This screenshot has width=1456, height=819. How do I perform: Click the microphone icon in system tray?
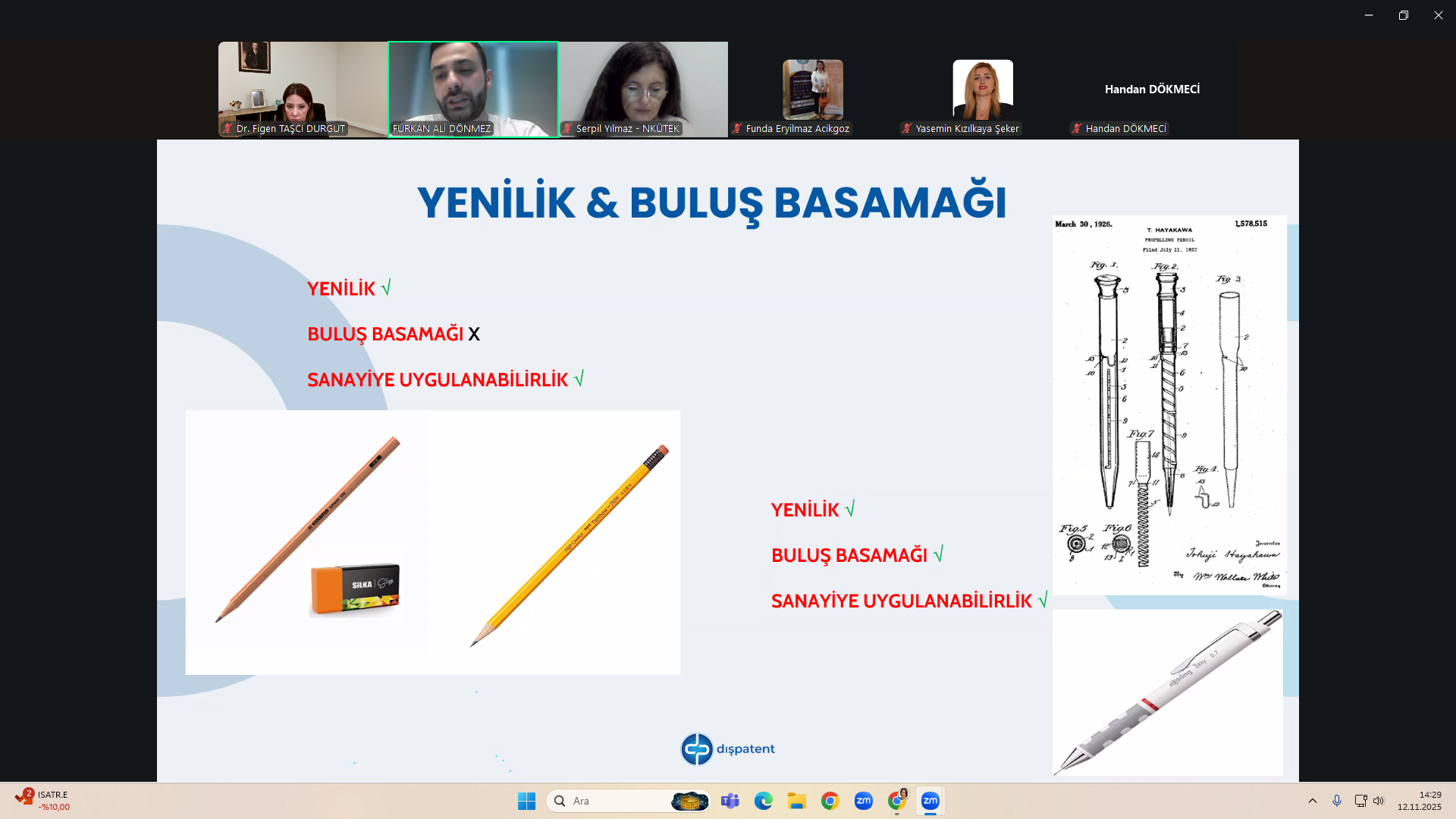tap(1337, 801)
